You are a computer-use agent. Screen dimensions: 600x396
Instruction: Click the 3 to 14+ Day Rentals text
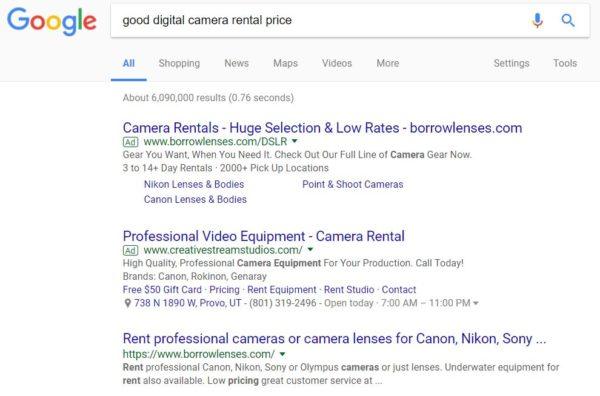point(168,168)
